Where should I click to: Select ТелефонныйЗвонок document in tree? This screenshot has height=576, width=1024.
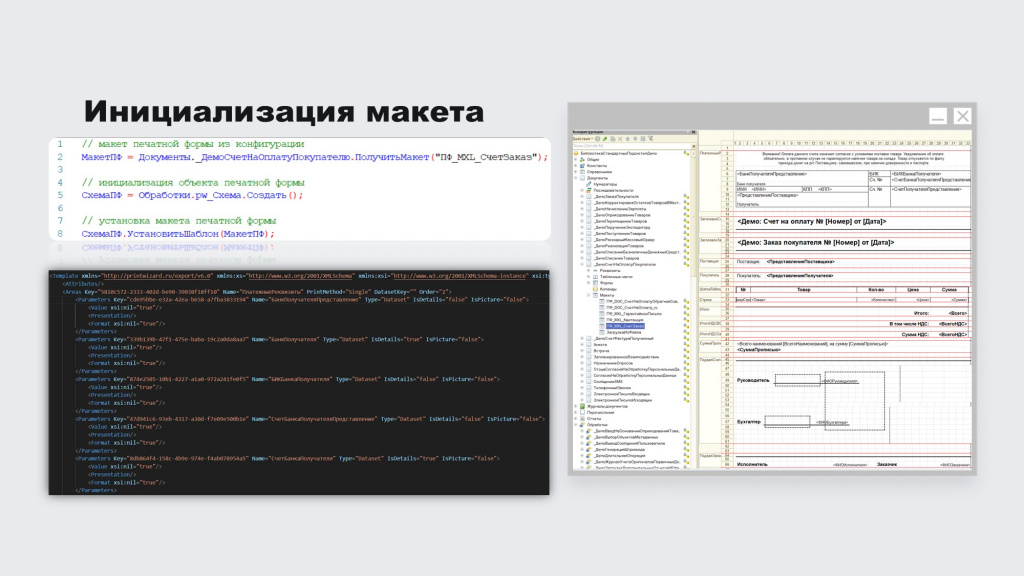click(612, 388)
